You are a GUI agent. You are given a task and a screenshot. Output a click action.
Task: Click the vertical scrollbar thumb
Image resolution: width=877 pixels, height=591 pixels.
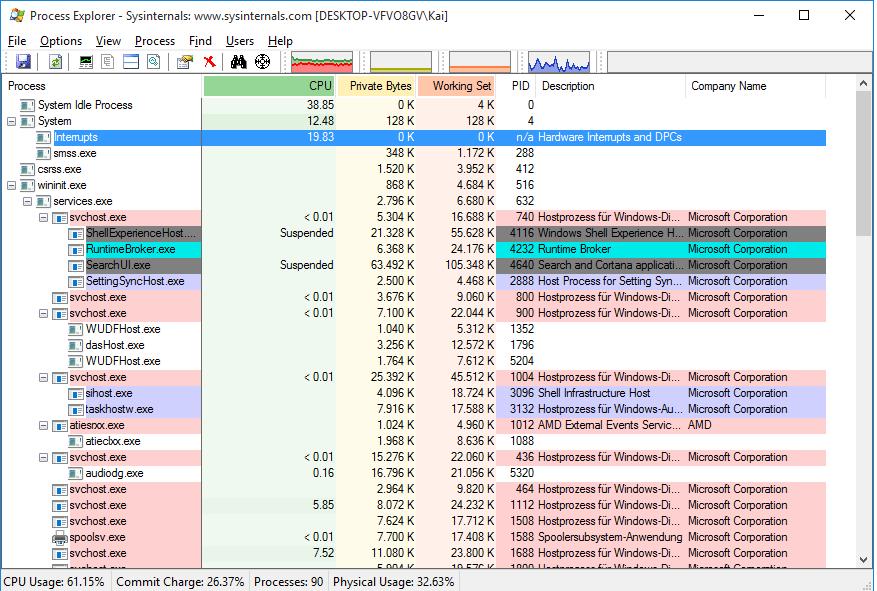coord(863,163)
